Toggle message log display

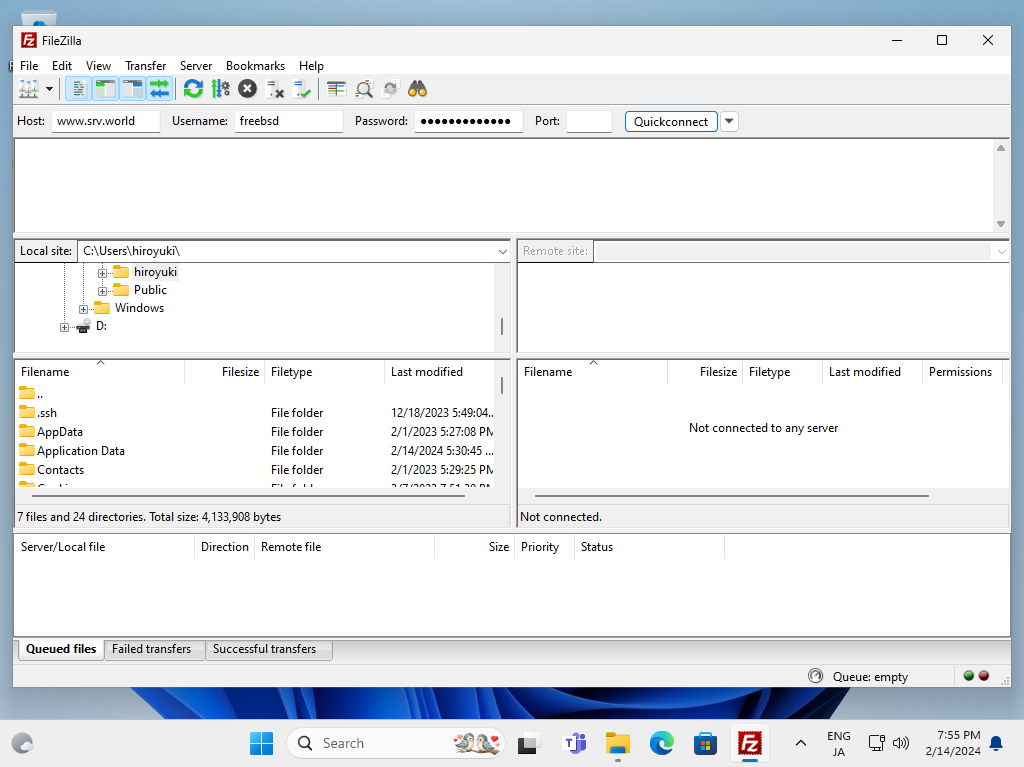point(78,89)
